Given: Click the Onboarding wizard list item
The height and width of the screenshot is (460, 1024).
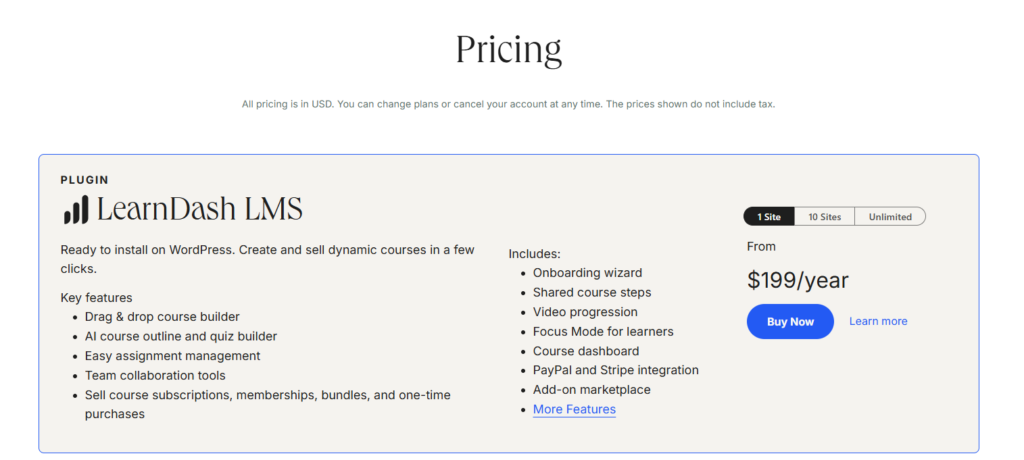Looking at the screenshot, I should 587,273.
